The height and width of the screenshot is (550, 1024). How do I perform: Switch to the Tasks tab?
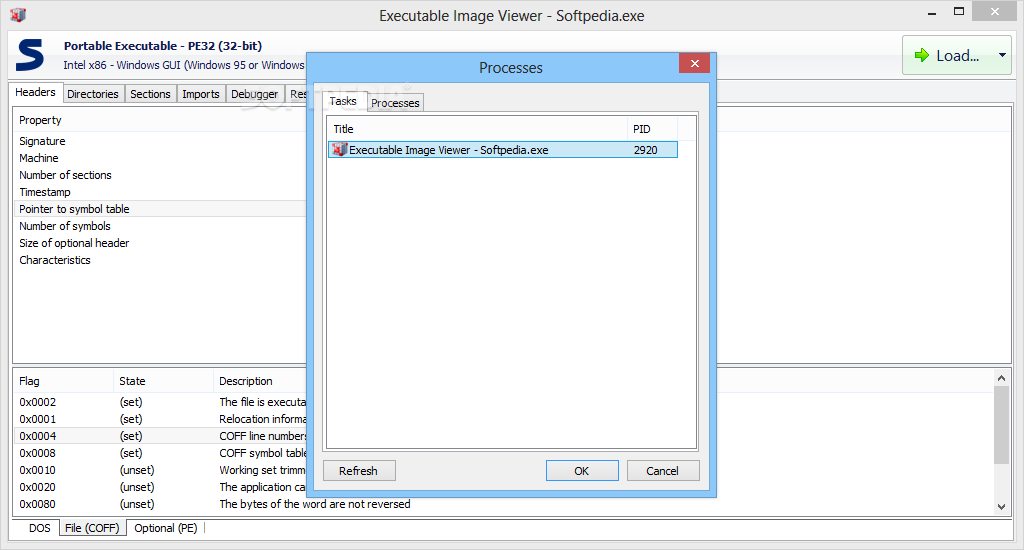pyautogui.click(x=343, y=101)
